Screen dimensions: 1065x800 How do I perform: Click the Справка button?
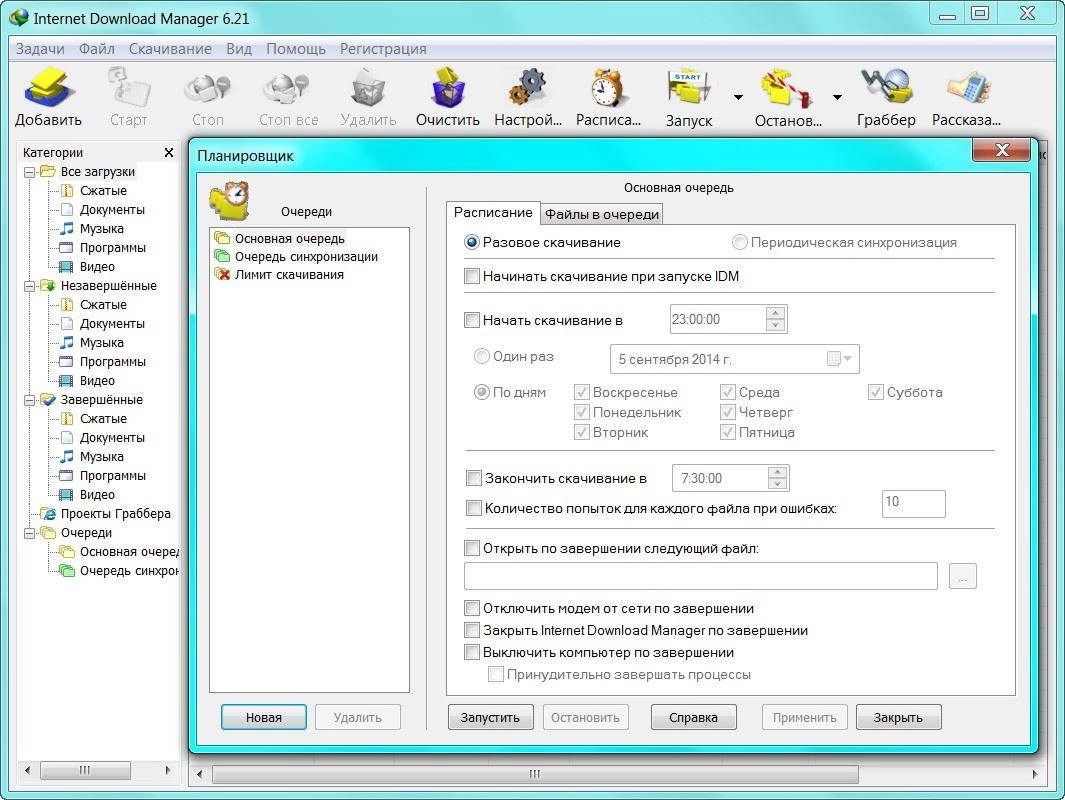(x=693, y=717)
